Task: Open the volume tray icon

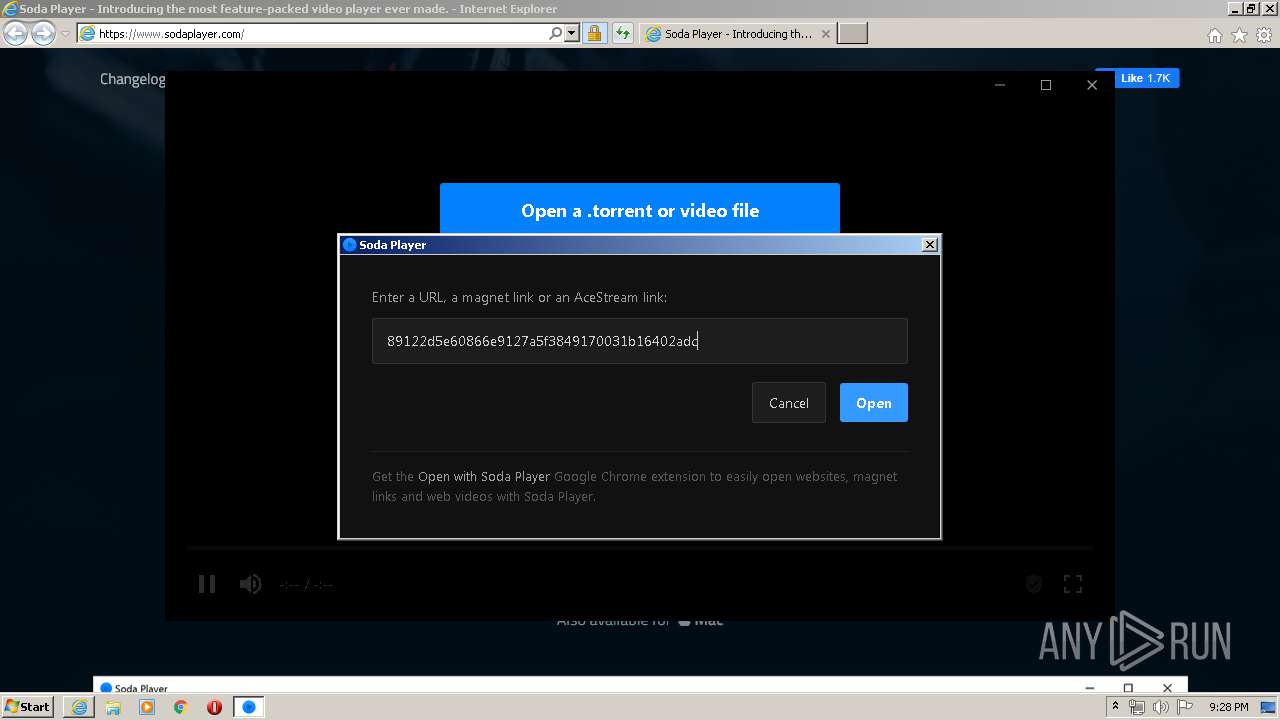Action: coord(1160,707)
